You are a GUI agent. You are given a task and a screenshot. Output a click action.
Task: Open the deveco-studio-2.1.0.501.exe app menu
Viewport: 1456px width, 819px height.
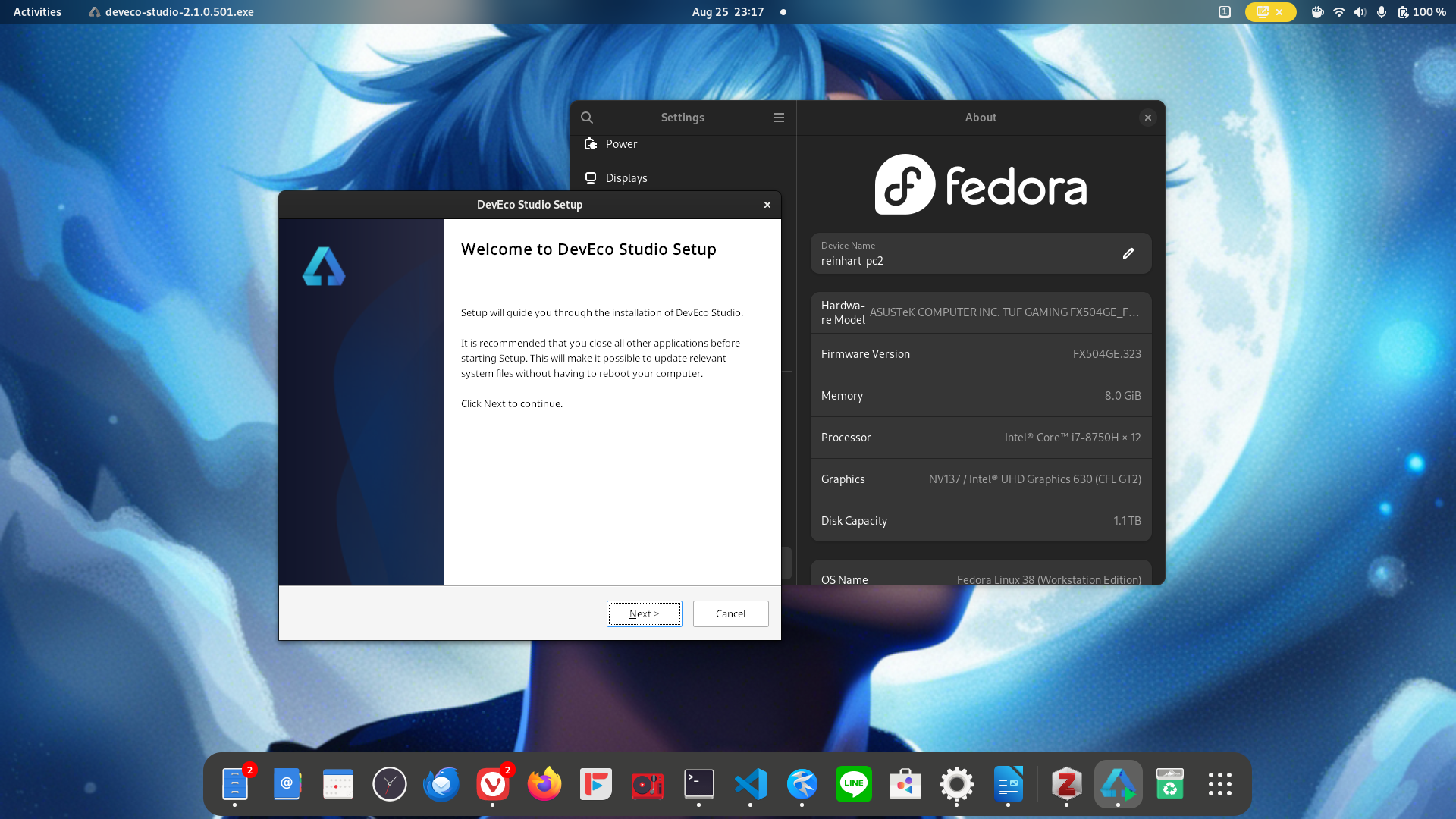click(x=171, y=12)
